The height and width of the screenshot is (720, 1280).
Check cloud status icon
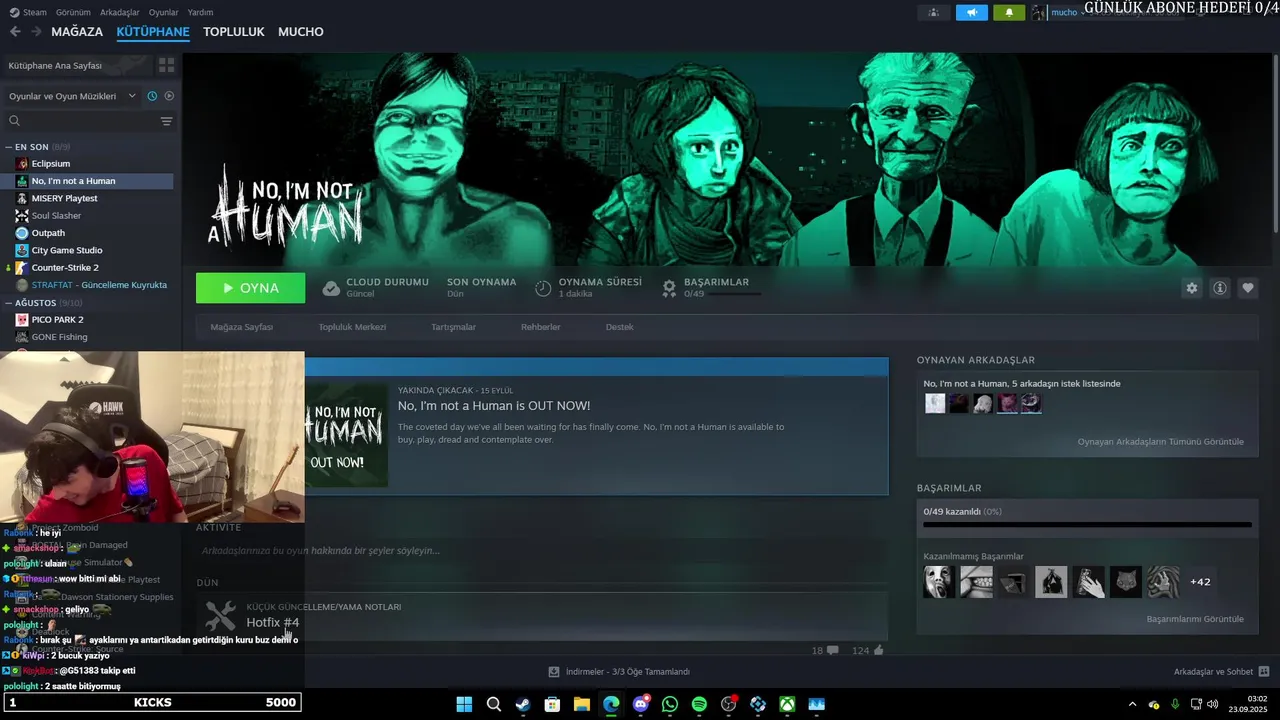tap(331, 288)
